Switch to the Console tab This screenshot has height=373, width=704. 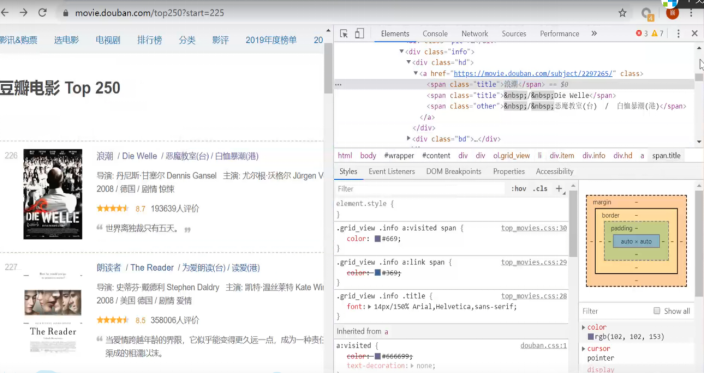click(x=435, y=34)
